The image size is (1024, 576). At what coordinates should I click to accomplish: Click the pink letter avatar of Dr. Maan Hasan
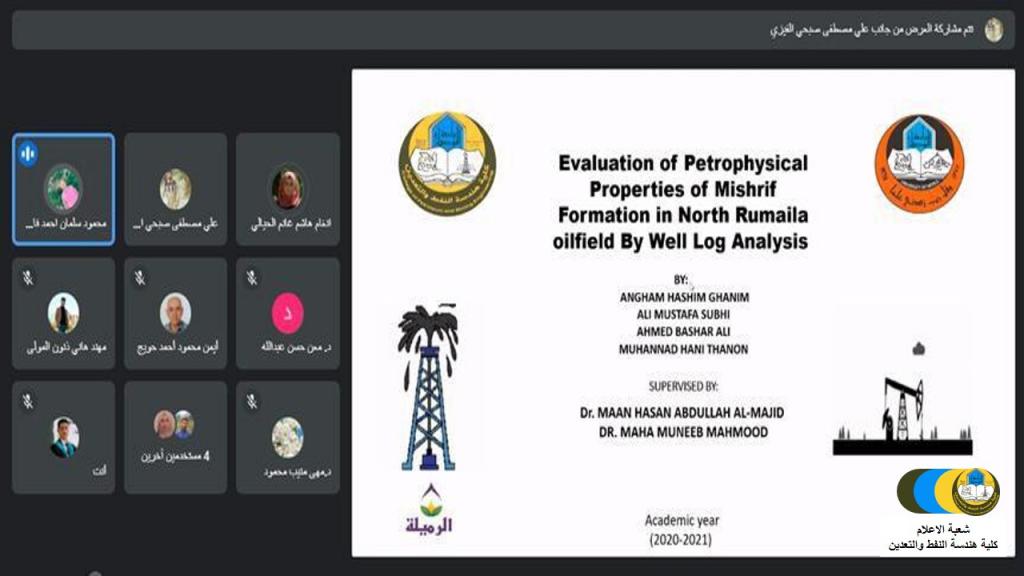[287, 313]
